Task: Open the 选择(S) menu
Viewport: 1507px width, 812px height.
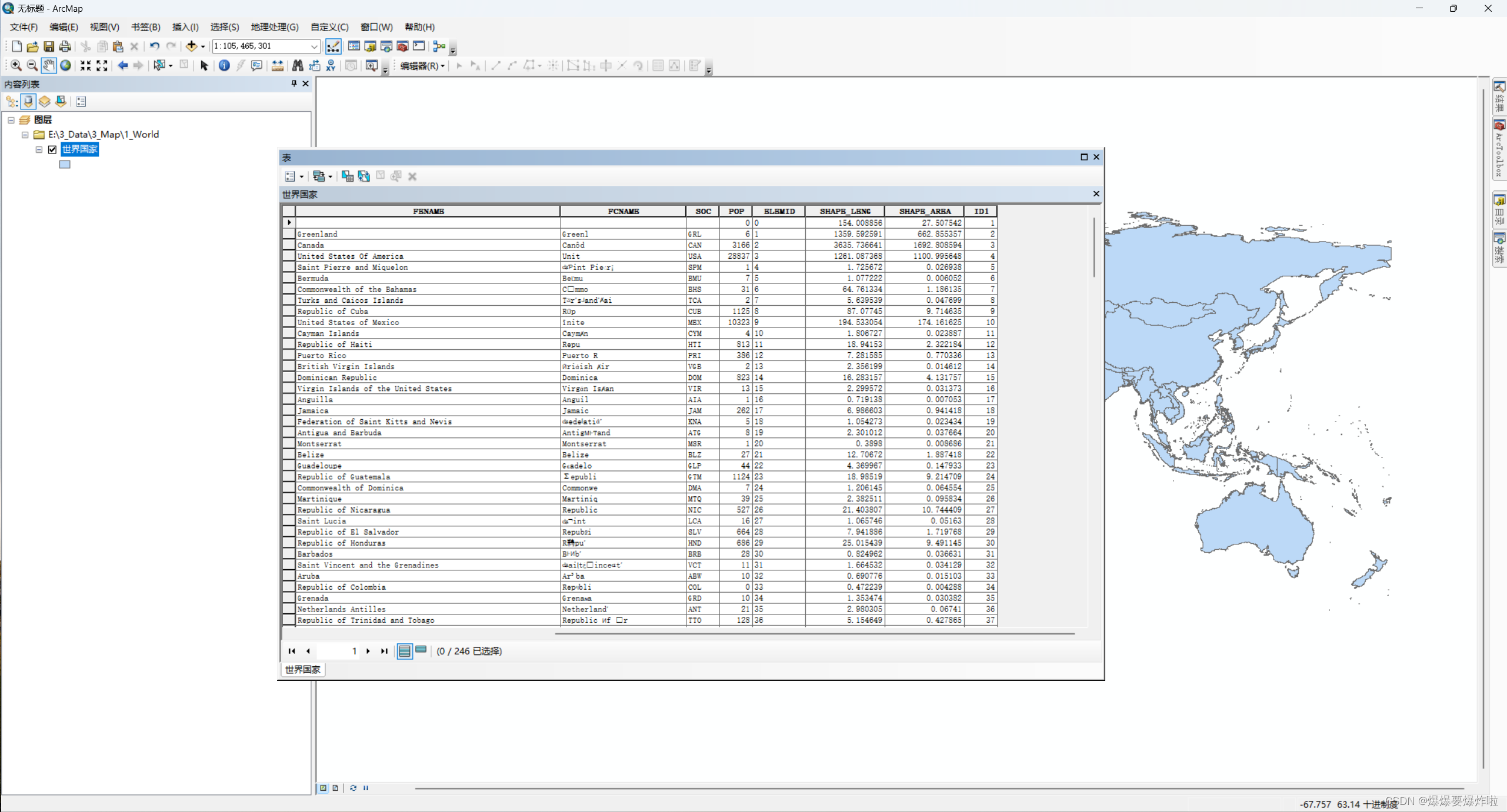Action: [x=224, y=27]
